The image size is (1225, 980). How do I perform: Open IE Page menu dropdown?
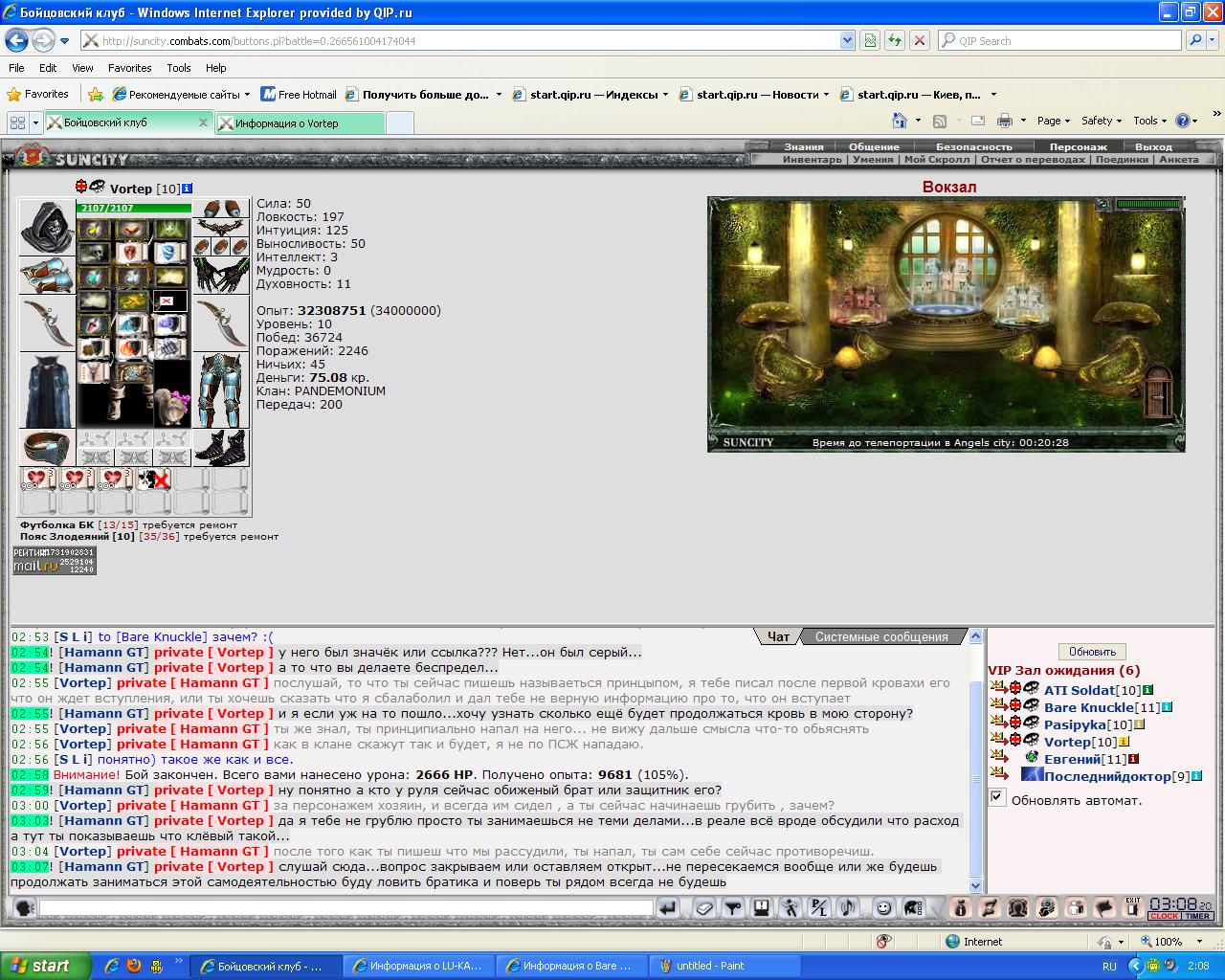coord(1054,121)
